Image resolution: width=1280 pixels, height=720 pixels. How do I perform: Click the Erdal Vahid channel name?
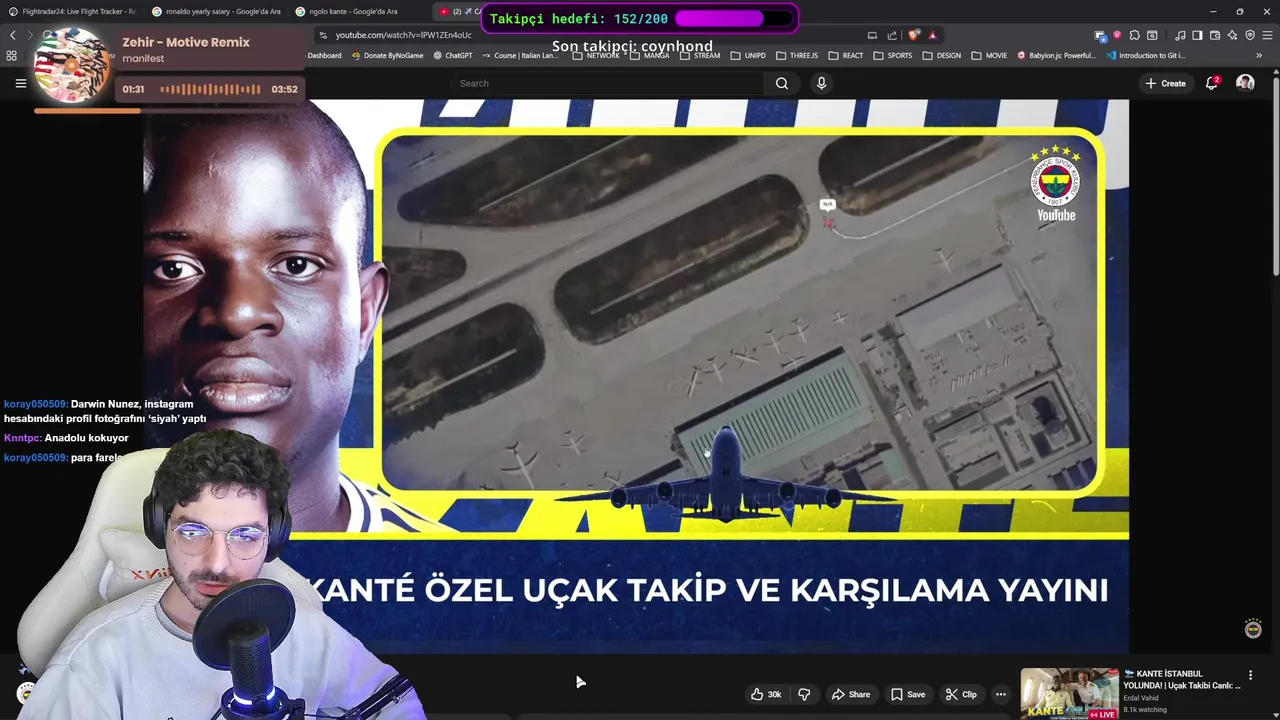tap(1143, 698)
